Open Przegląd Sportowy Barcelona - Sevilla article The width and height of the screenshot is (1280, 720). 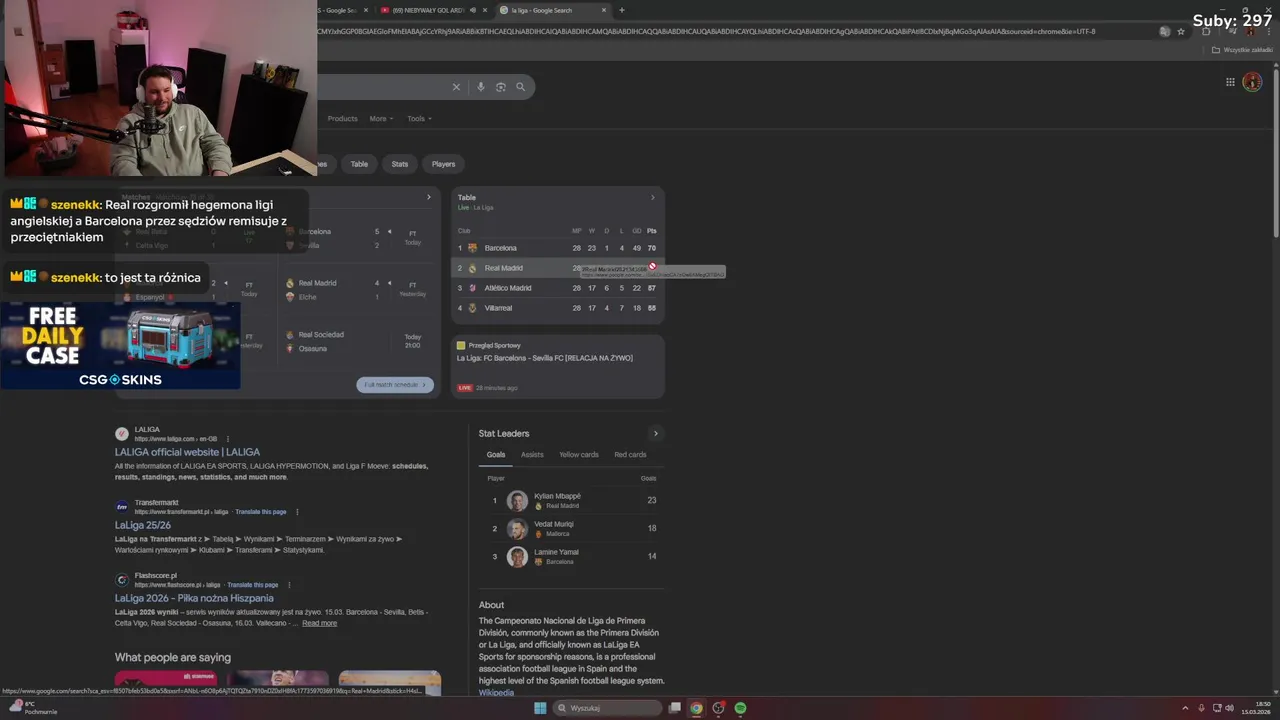point(558,367)
